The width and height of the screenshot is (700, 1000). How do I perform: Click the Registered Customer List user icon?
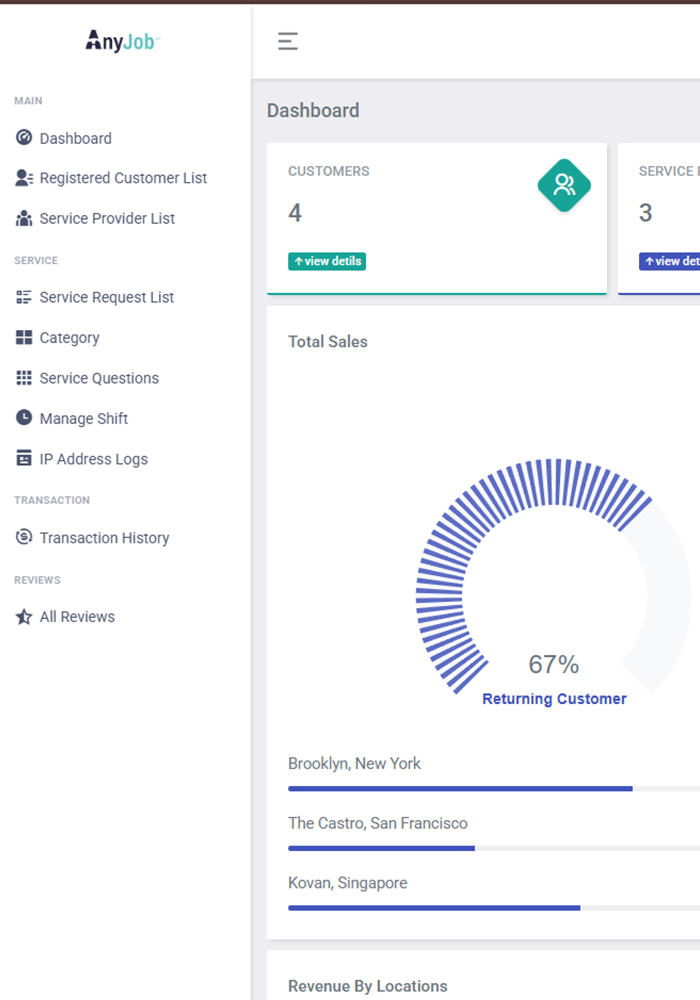tap(24, 178)
